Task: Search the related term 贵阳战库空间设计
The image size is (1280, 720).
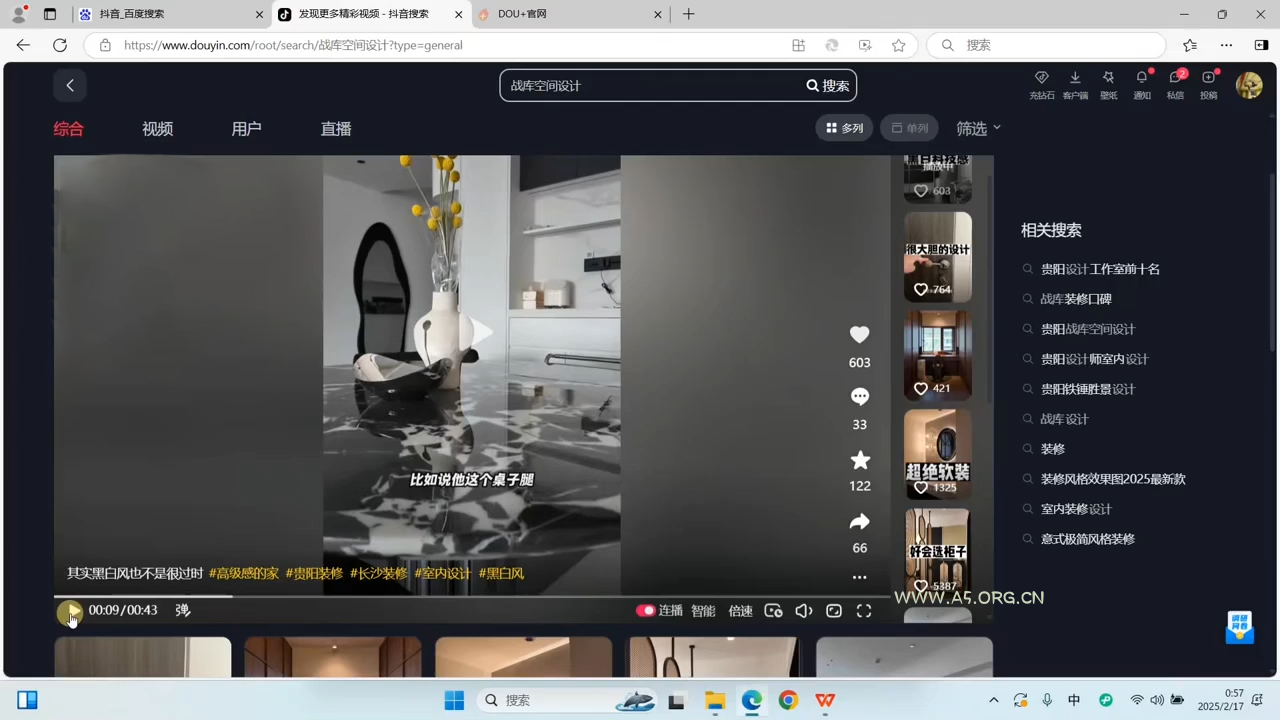Action: 1088,328
